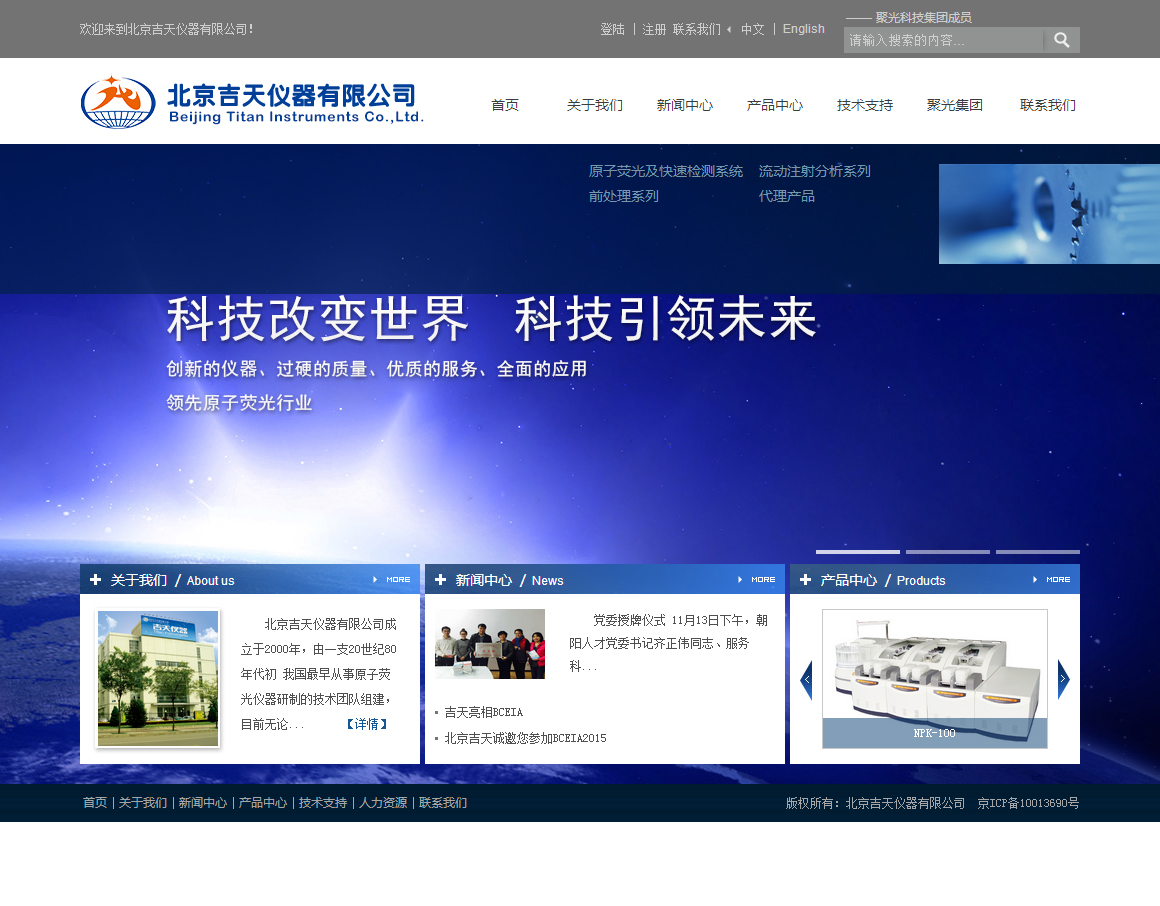This screenshot has width=1160, height=906.
Task: Select 流动注射分析系列 product category
Action: coord(815,172)
